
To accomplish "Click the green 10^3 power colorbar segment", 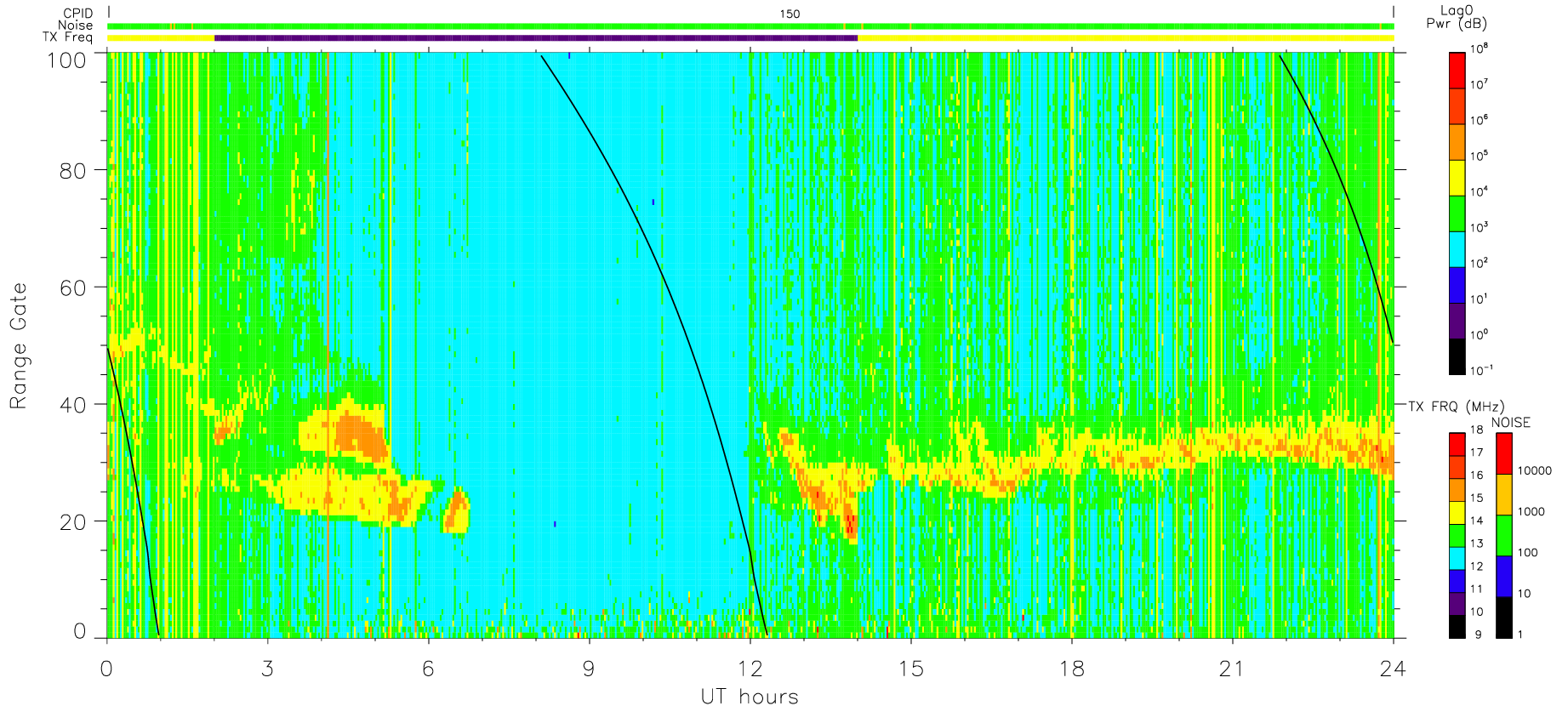I will [x=1457, y=213].
